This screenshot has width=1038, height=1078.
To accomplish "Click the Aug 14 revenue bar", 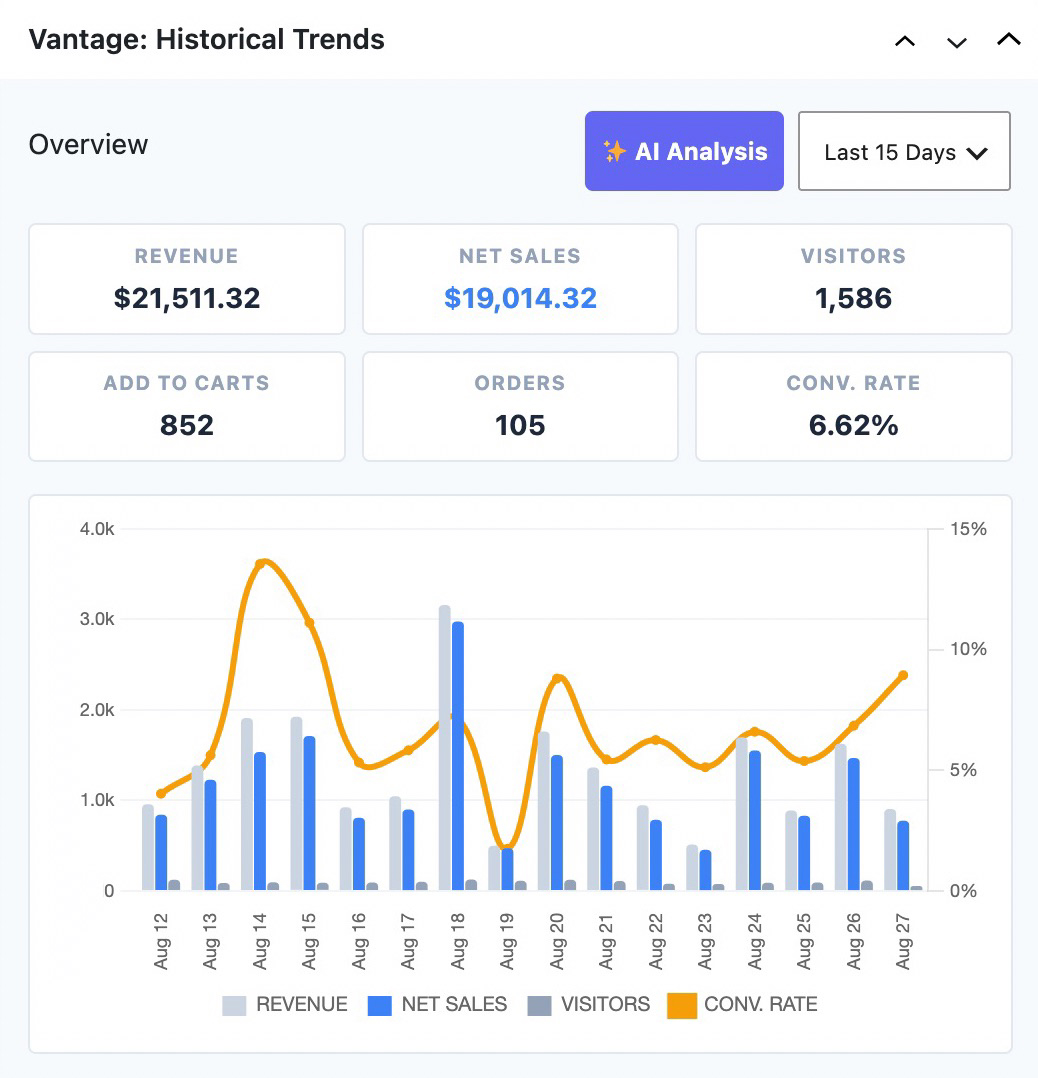I will [247, 804].
